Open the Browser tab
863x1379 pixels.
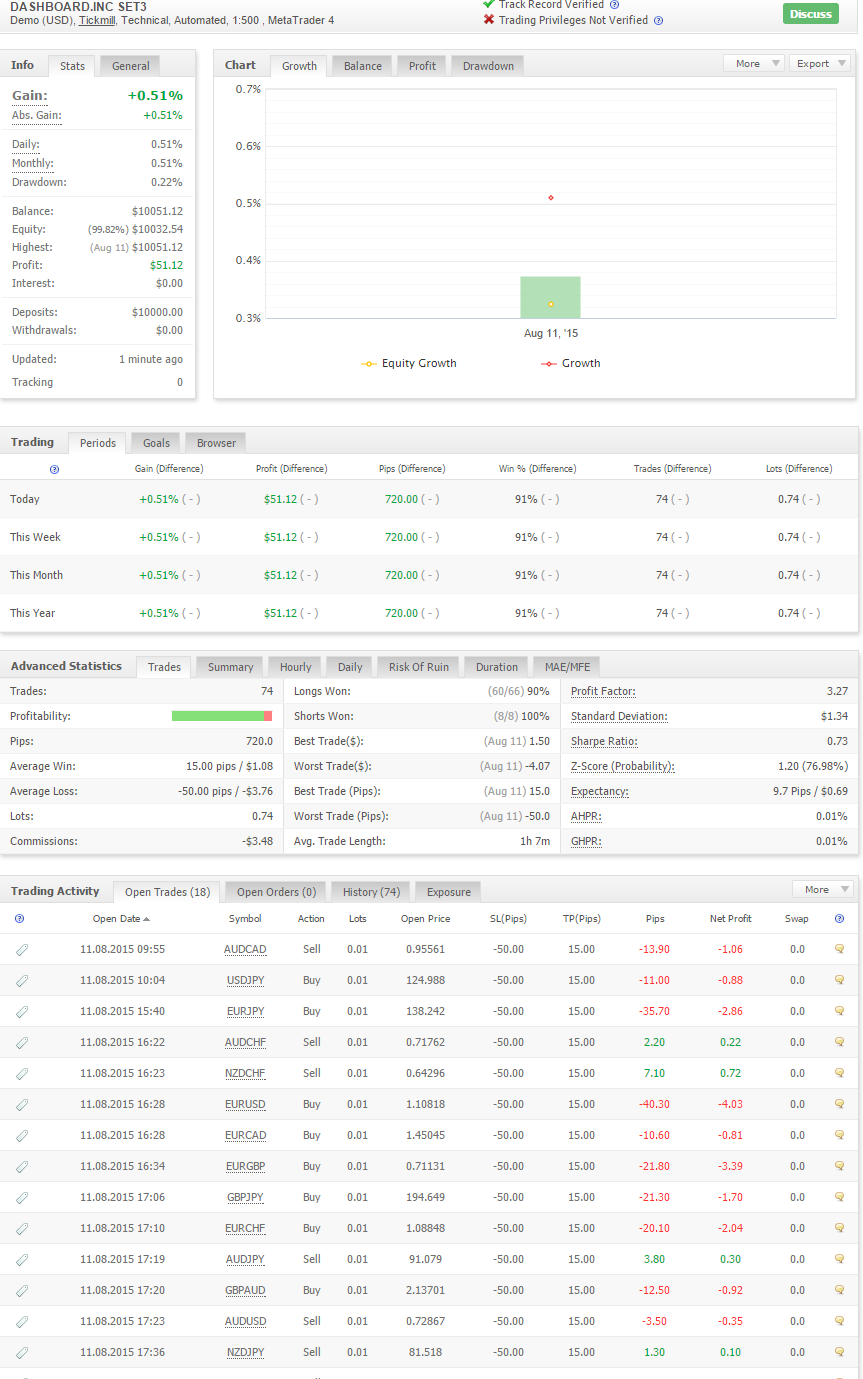216,443
